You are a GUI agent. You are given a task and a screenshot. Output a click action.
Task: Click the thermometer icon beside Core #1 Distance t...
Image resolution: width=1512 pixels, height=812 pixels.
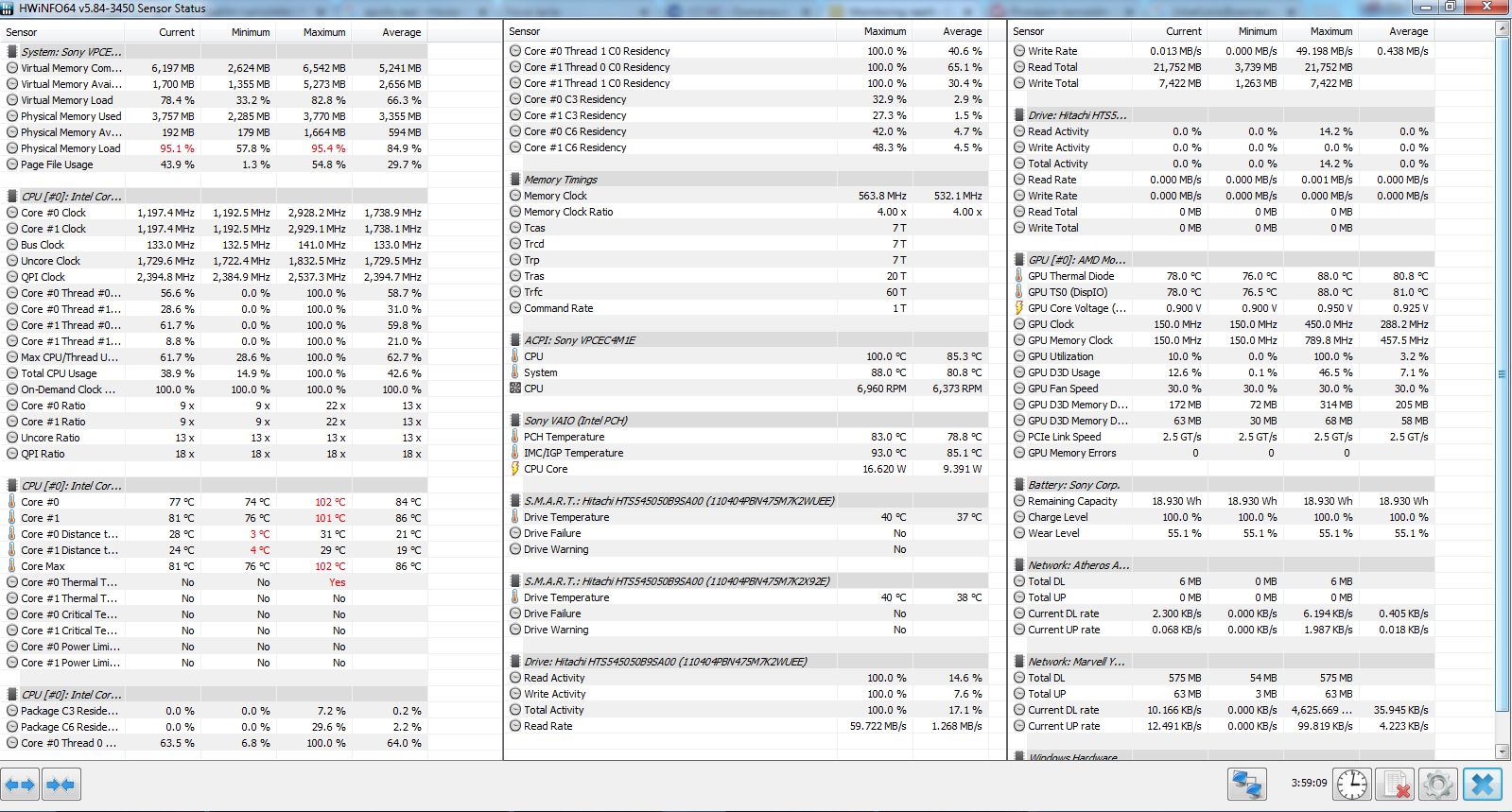[12, 550]
